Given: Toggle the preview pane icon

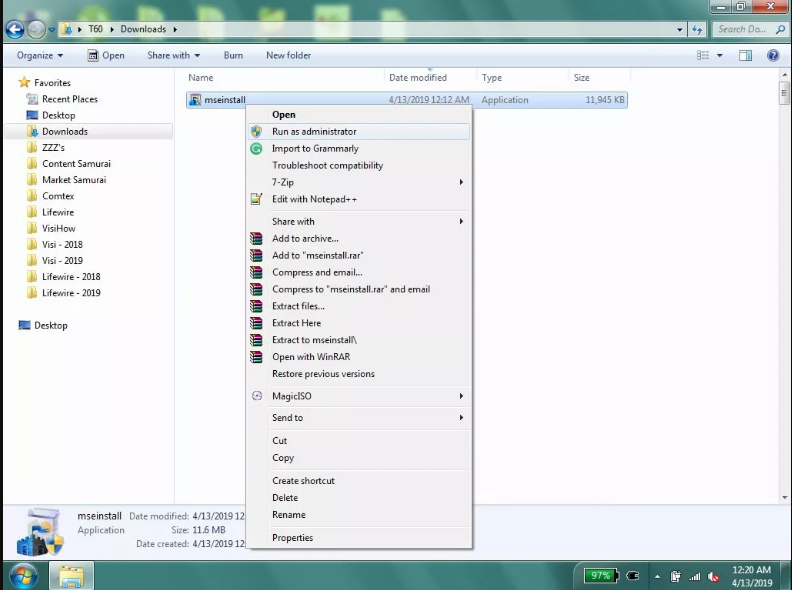Looking at the screenshot, I should point(746,56).
